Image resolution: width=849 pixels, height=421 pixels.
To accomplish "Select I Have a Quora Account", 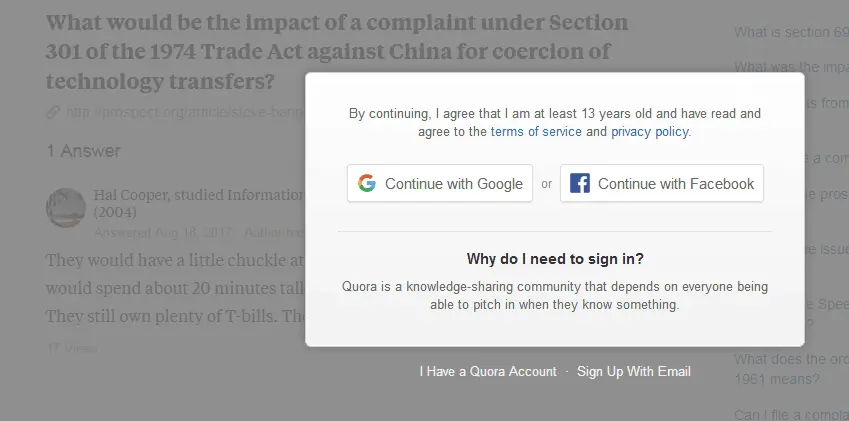I will 488,372.
